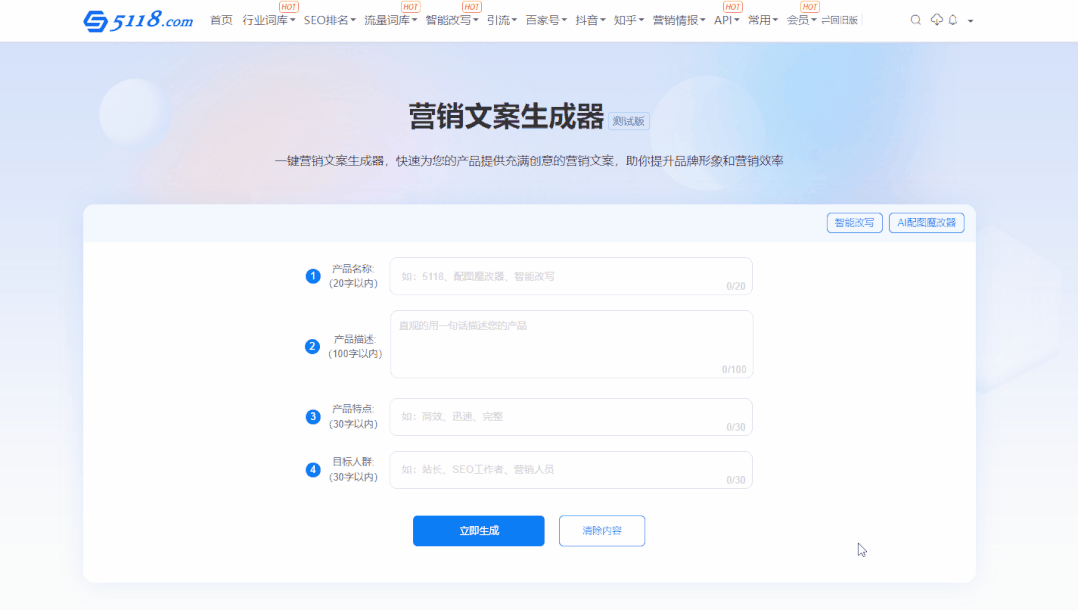This screenshot has width=1078, height=610.
Task: Expand the 抖音 menu
Action: [591, 20]
